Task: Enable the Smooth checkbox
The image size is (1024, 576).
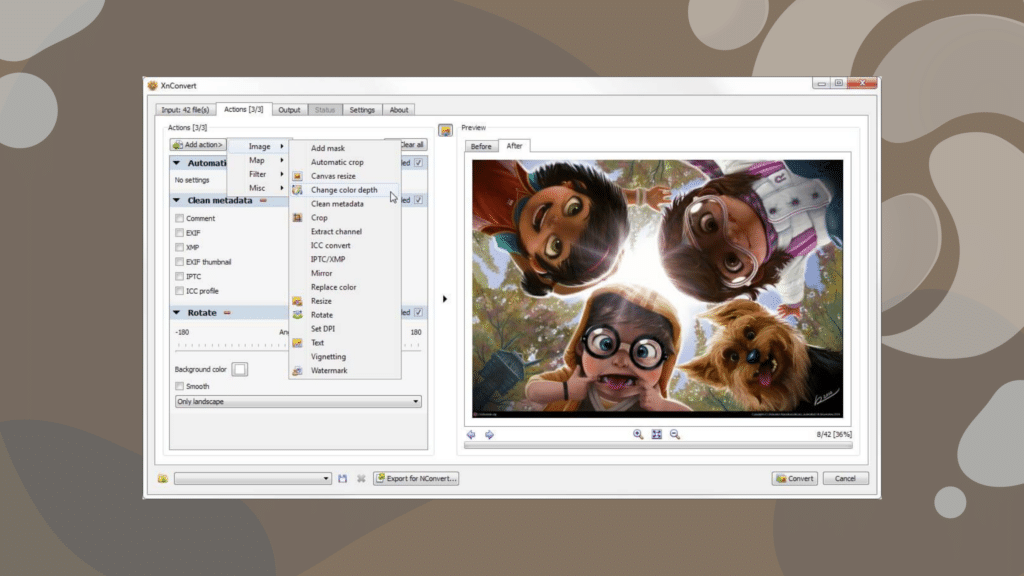Action: coord(180,386)
